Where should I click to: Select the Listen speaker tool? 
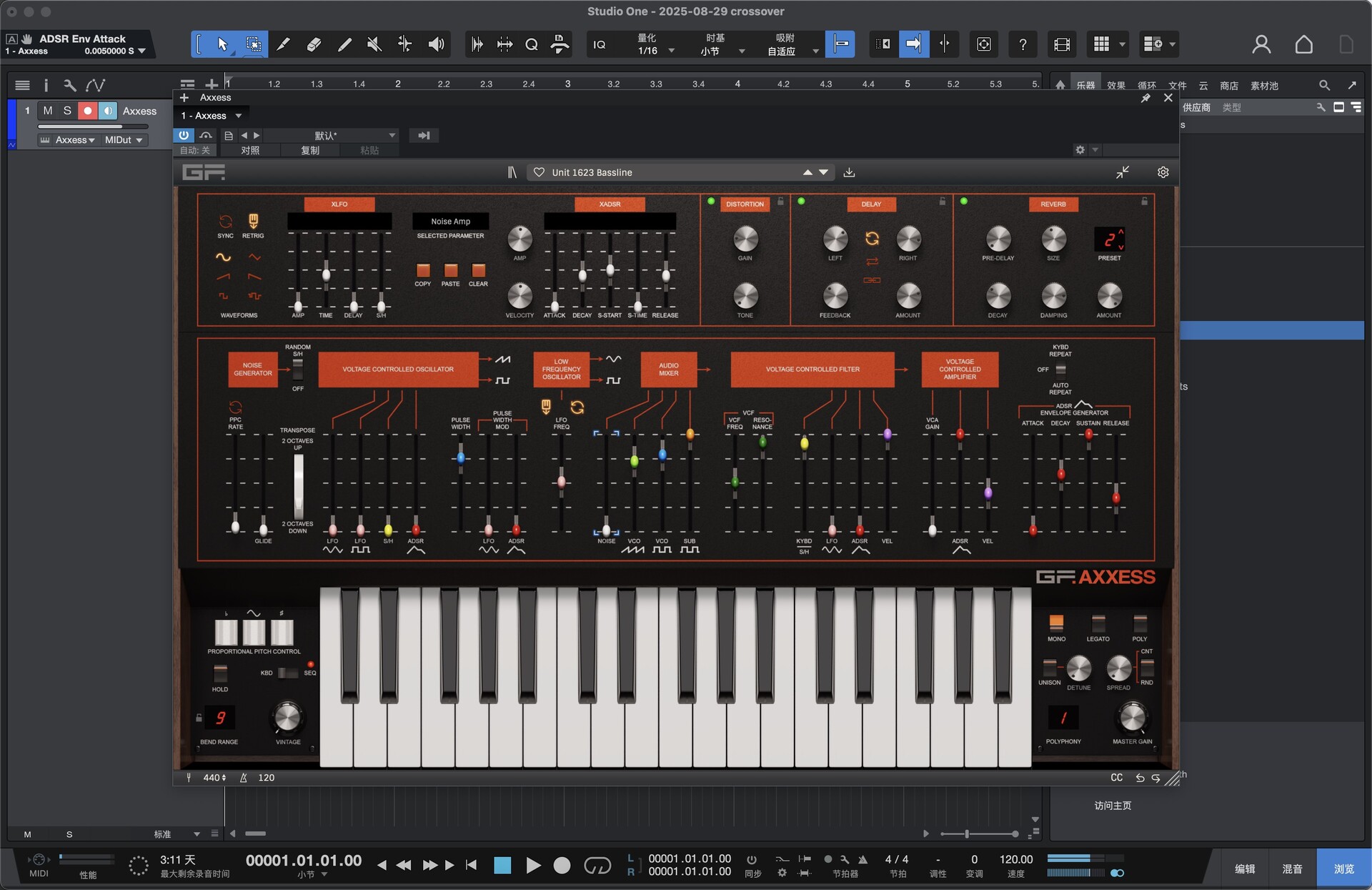(436, 44)
